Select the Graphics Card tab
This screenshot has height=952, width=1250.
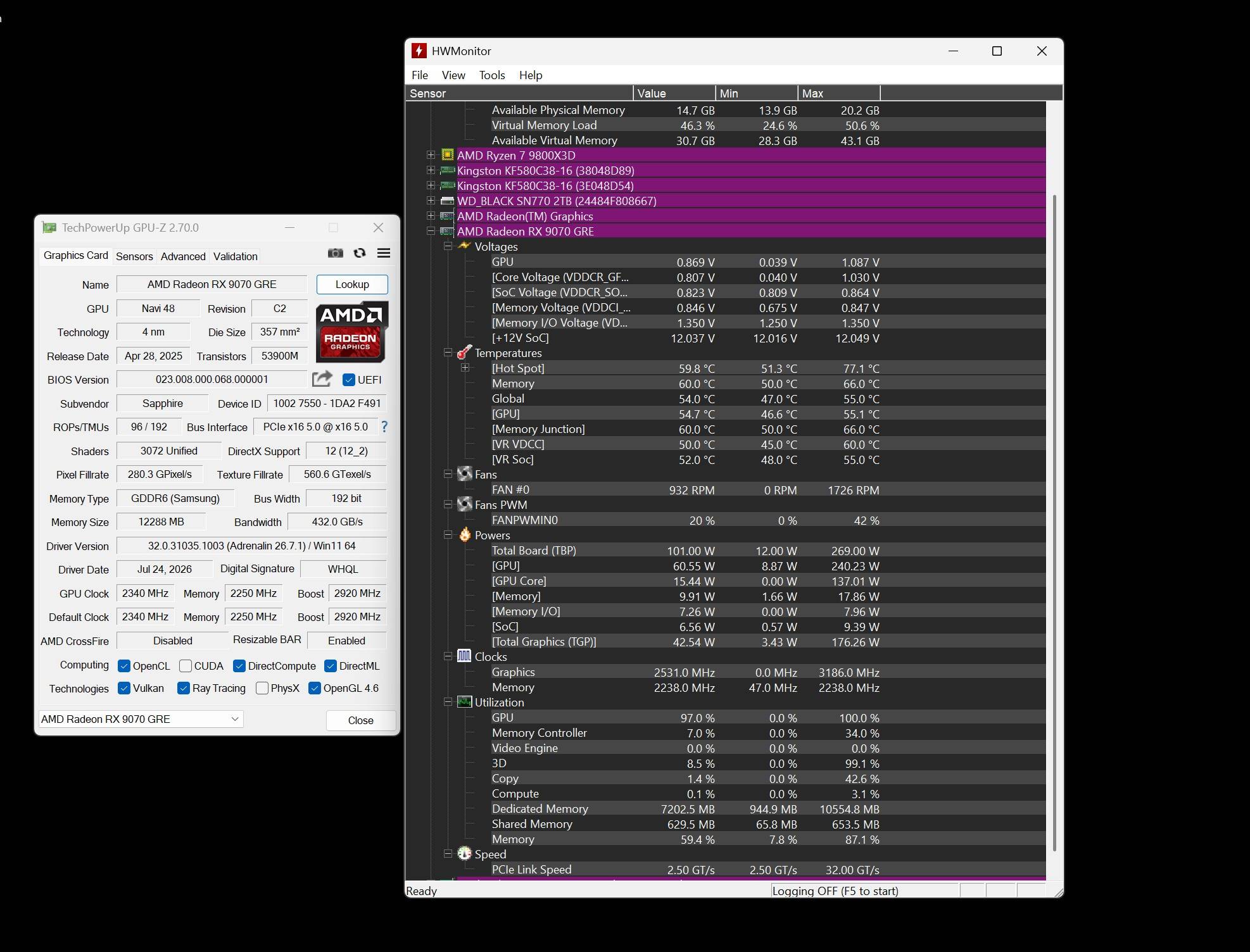tap(76, 255)
